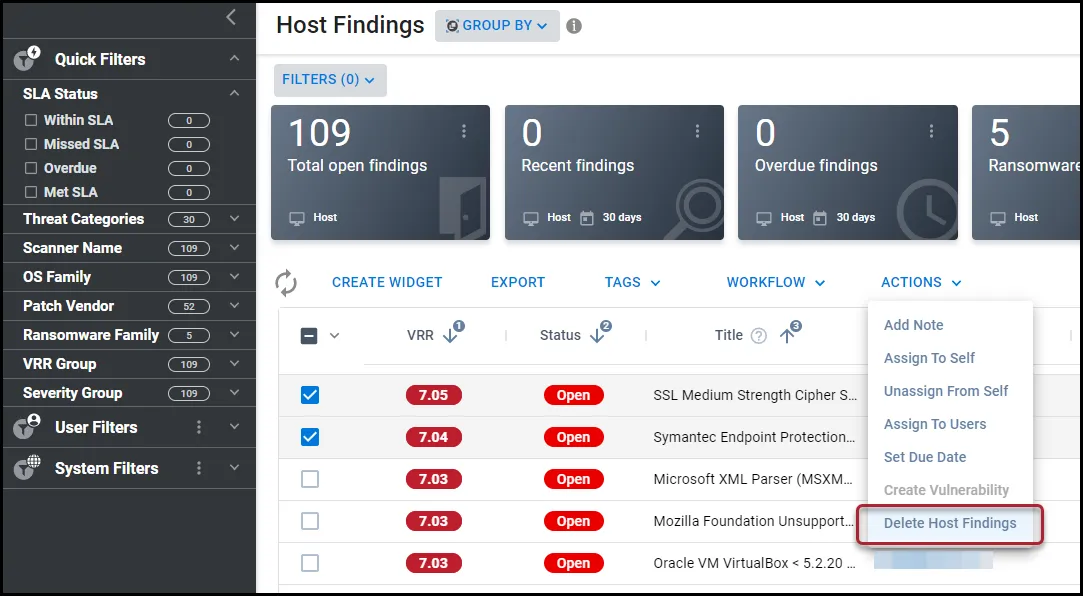Viewport: 1083px width, 596px height.
Task: Open the Filters (0) dropdown
Action: coord(330,80)
